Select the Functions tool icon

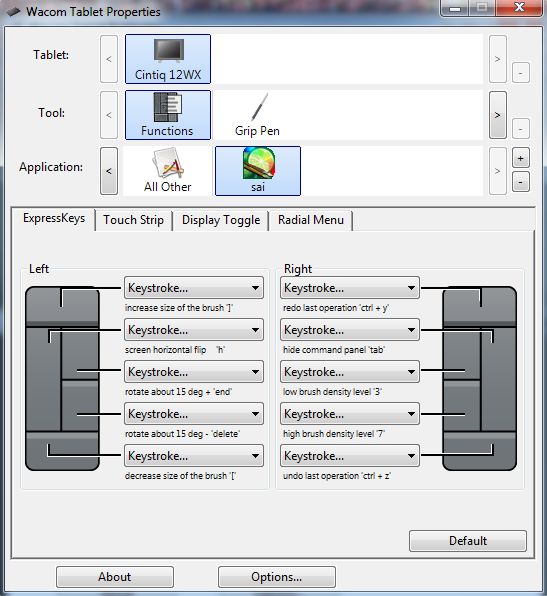point(168,115)
